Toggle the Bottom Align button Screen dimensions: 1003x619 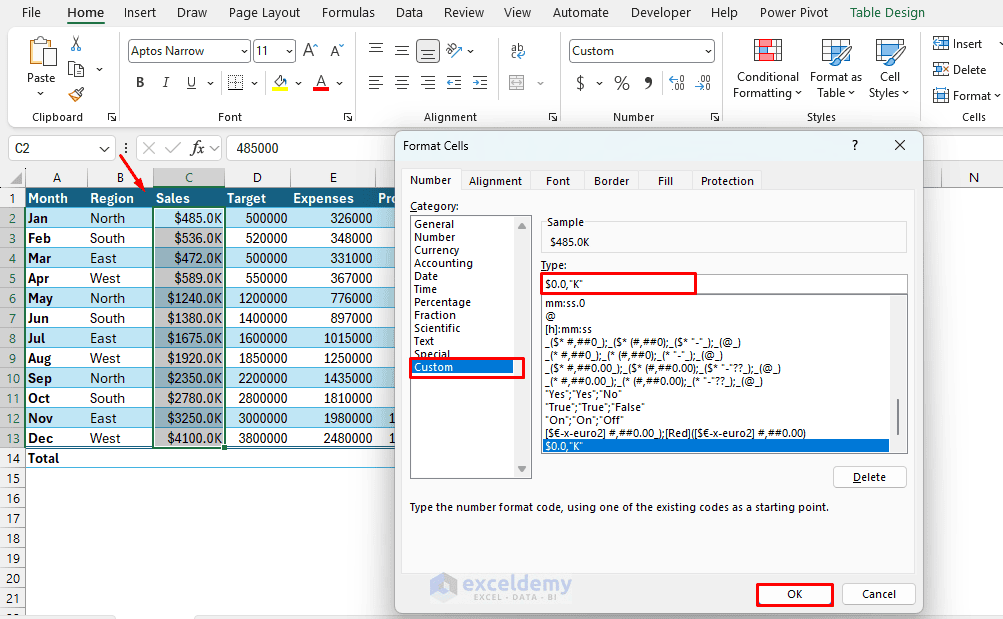pos(427,51)
